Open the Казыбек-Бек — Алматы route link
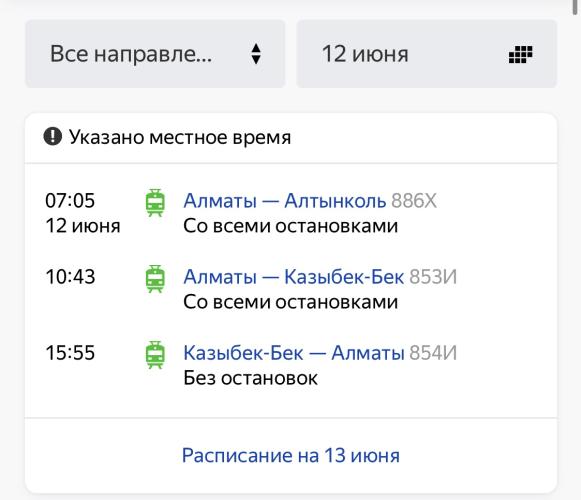This screenshot has height=500, width=581. (x=293, y=352)
